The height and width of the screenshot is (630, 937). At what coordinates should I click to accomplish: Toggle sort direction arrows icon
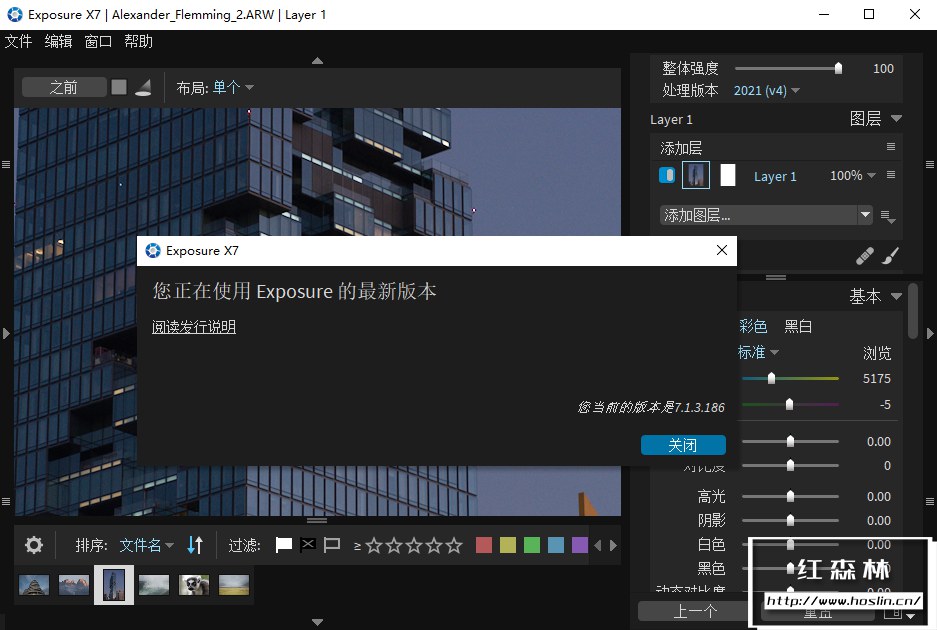click(195, 545)
